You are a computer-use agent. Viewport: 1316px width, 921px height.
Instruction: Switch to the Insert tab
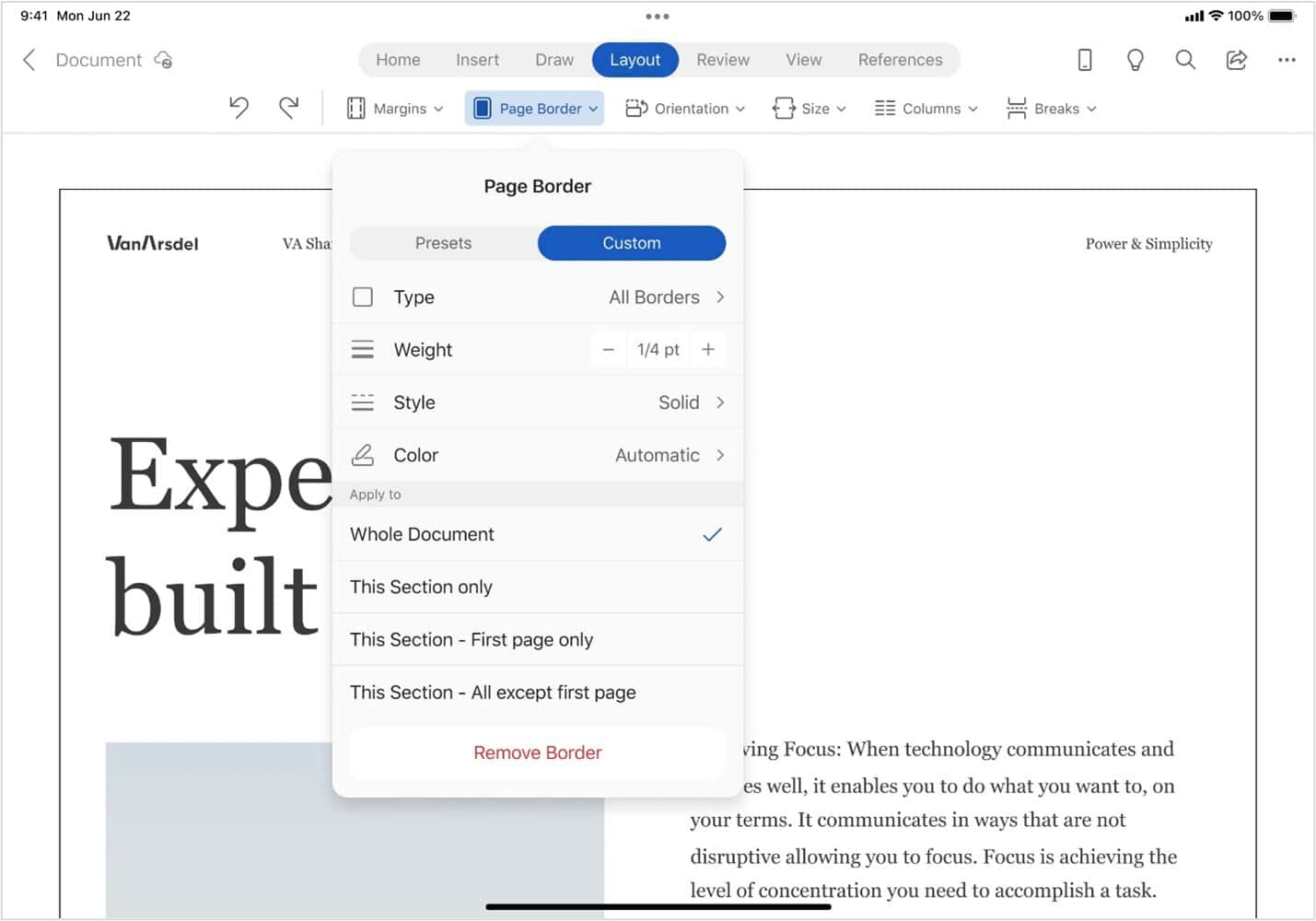477,60
